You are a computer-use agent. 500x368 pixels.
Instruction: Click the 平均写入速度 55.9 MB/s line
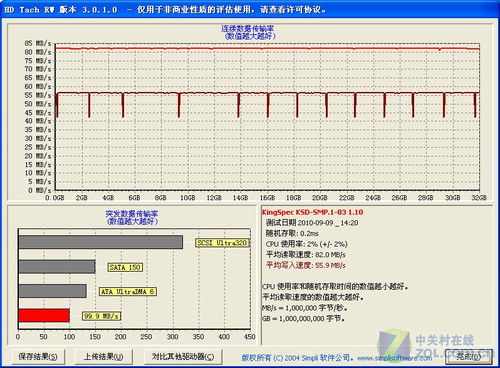306,265
